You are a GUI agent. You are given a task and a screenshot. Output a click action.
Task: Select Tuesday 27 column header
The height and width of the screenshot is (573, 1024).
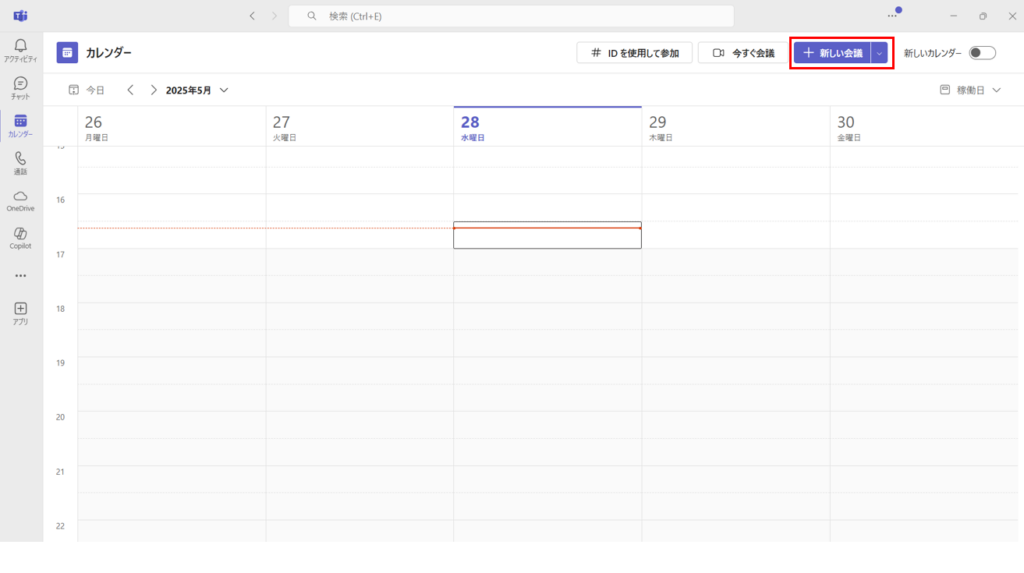click(360, 127)
